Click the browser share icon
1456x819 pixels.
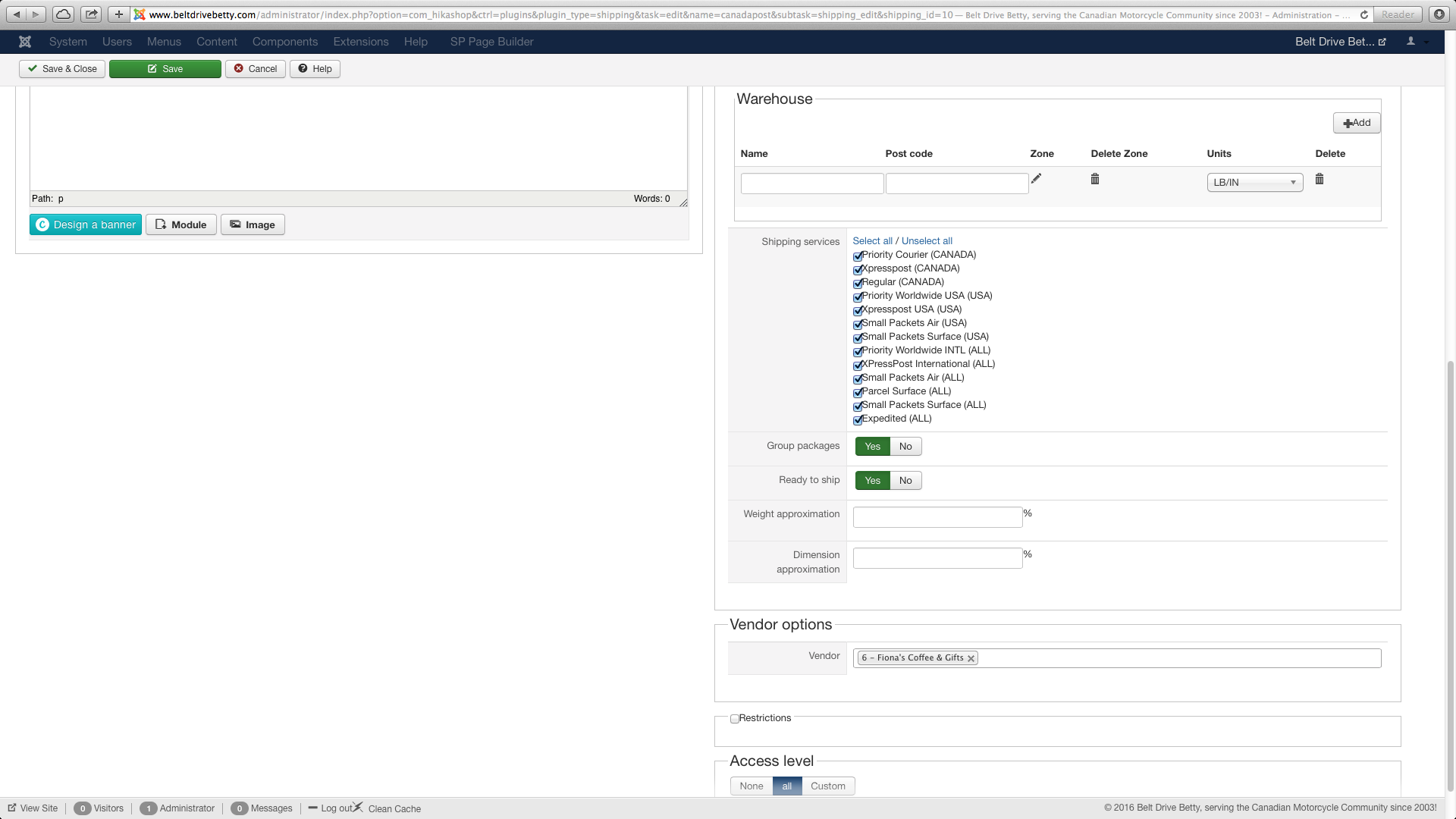click(x=91, y=14)
